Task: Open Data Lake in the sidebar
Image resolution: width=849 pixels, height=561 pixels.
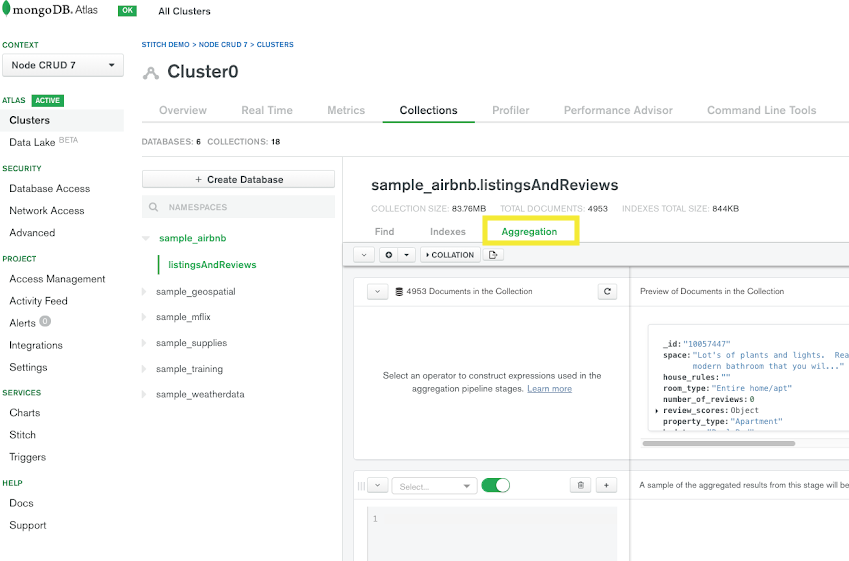Action: coord(32,142)
